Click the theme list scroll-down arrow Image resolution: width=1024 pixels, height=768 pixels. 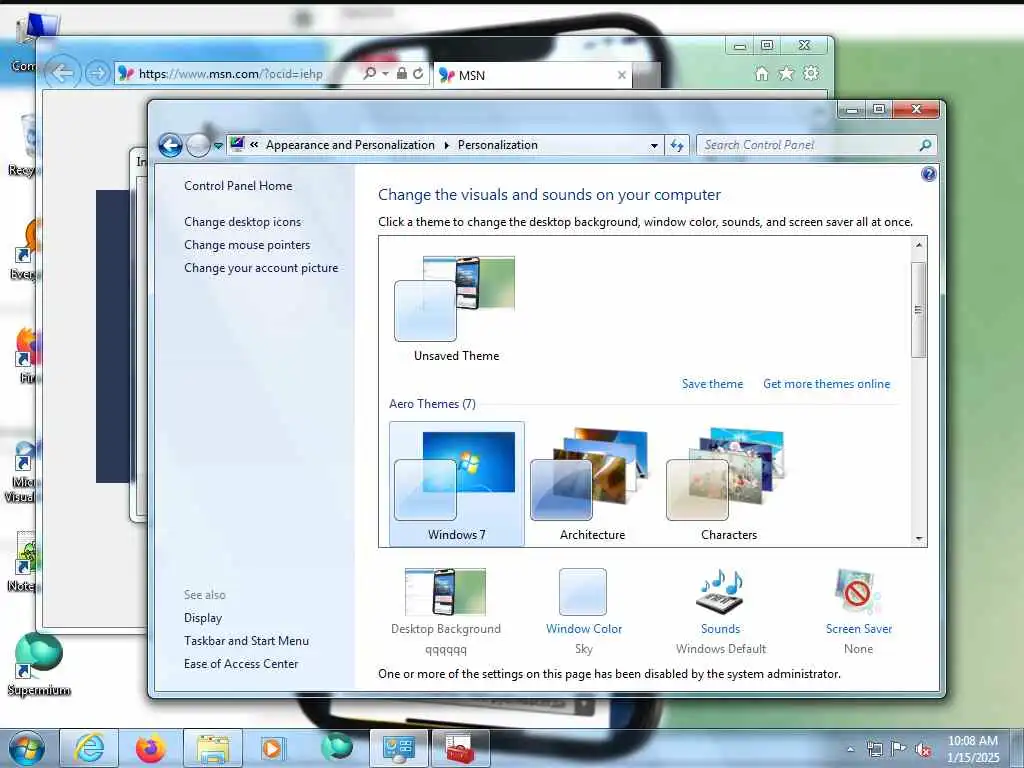919,539
